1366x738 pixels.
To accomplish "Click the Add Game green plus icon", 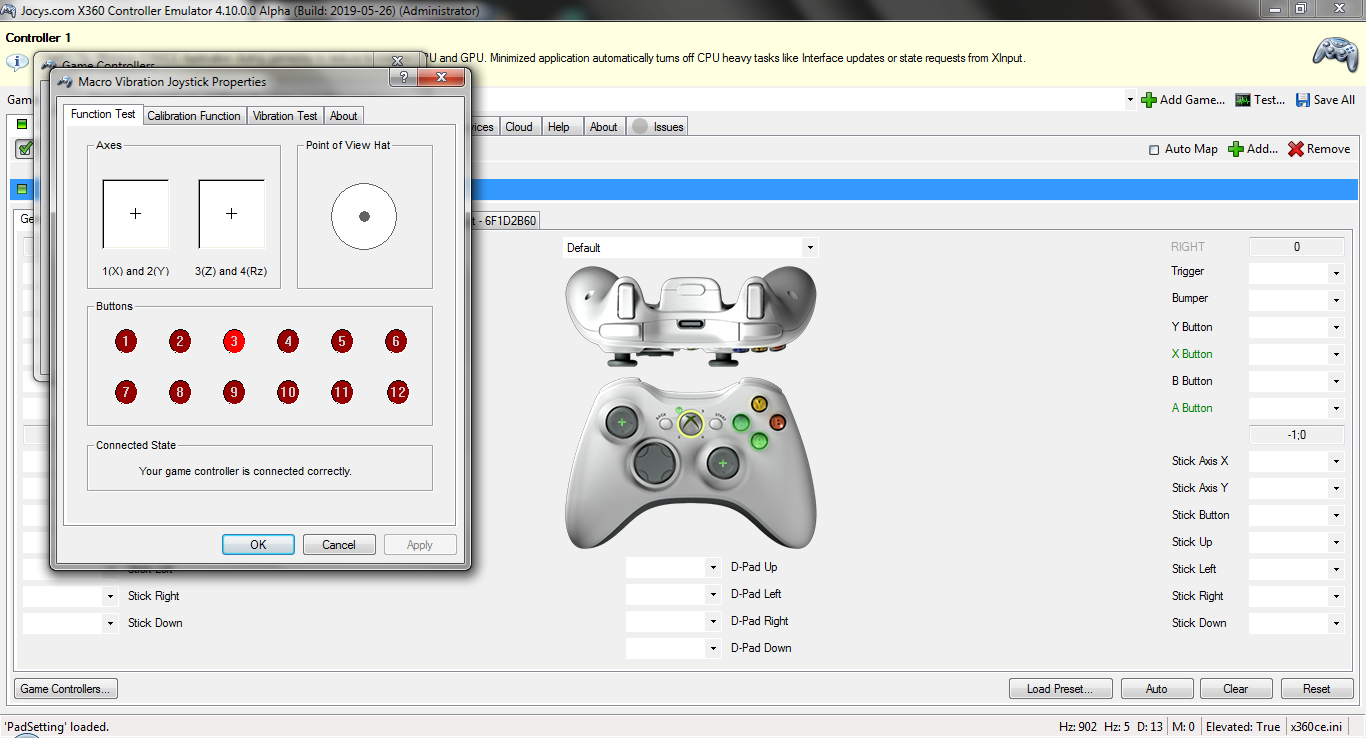I will point(1149,100).
